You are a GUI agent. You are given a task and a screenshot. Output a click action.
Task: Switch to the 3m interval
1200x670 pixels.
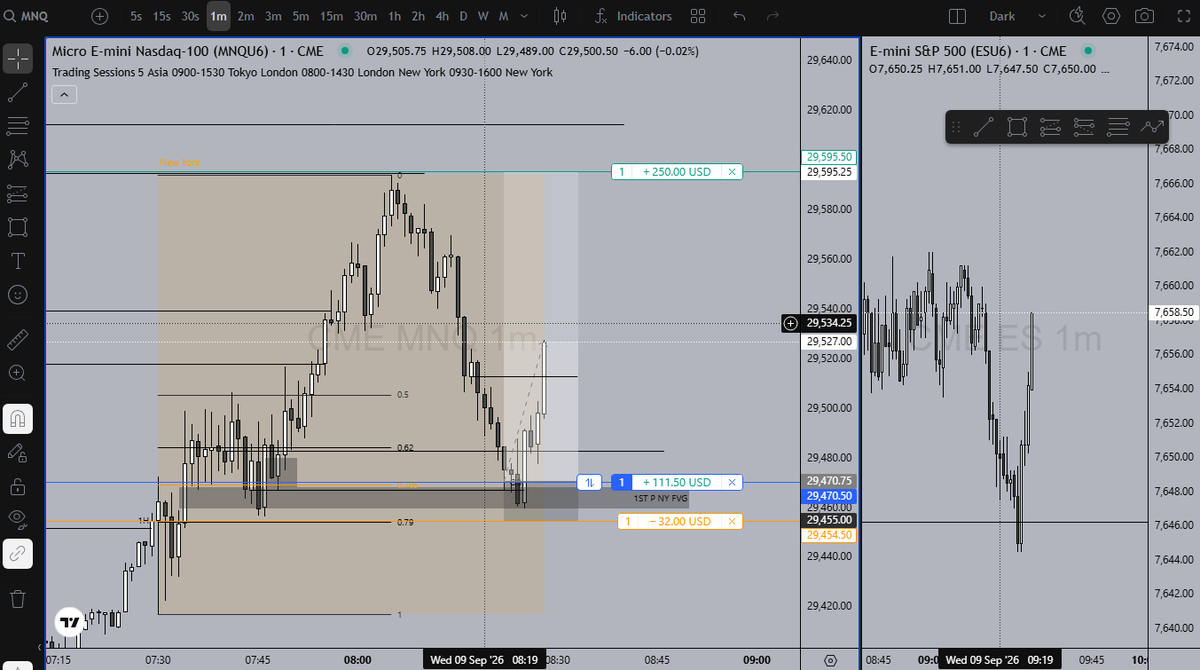pos(273,16)
